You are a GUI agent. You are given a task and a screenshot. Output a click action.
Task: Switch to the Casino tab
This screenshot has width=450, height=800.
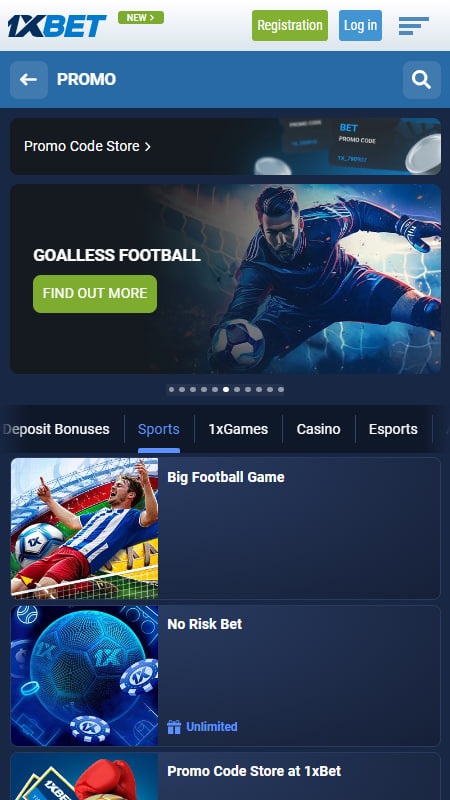318,429
